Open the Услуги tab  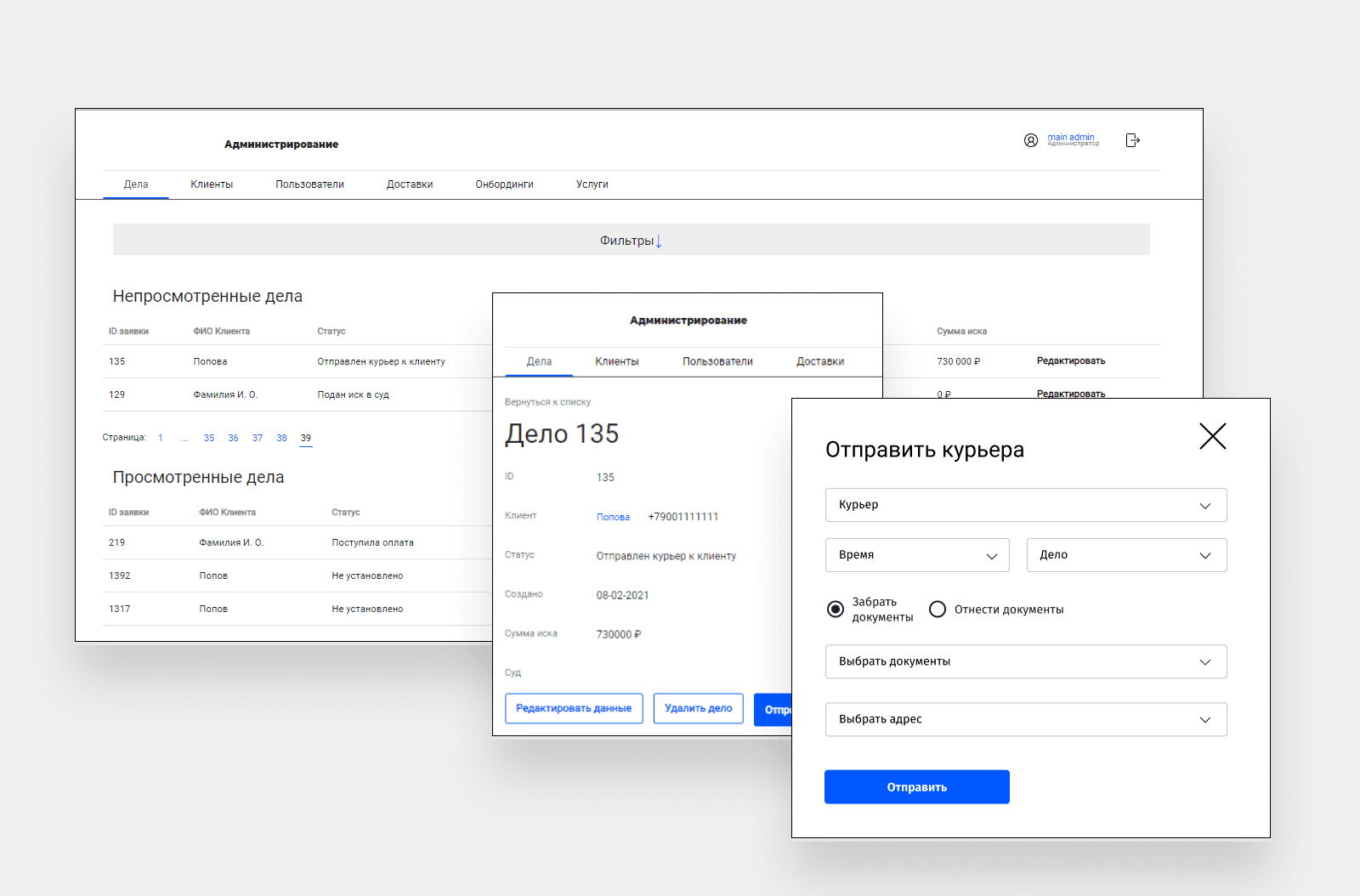pyautogui.click(x=592, y=184)
